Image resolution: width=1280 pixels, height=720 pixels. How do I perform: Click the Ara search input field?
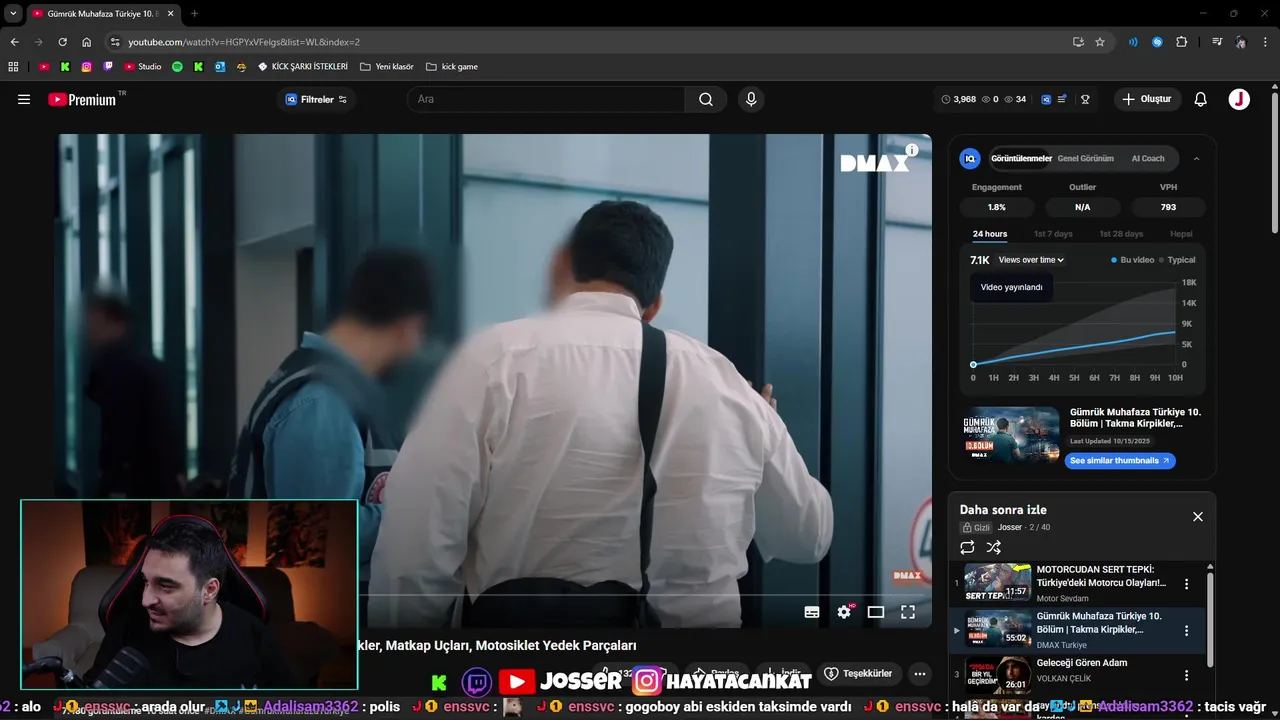coord(547,99)
